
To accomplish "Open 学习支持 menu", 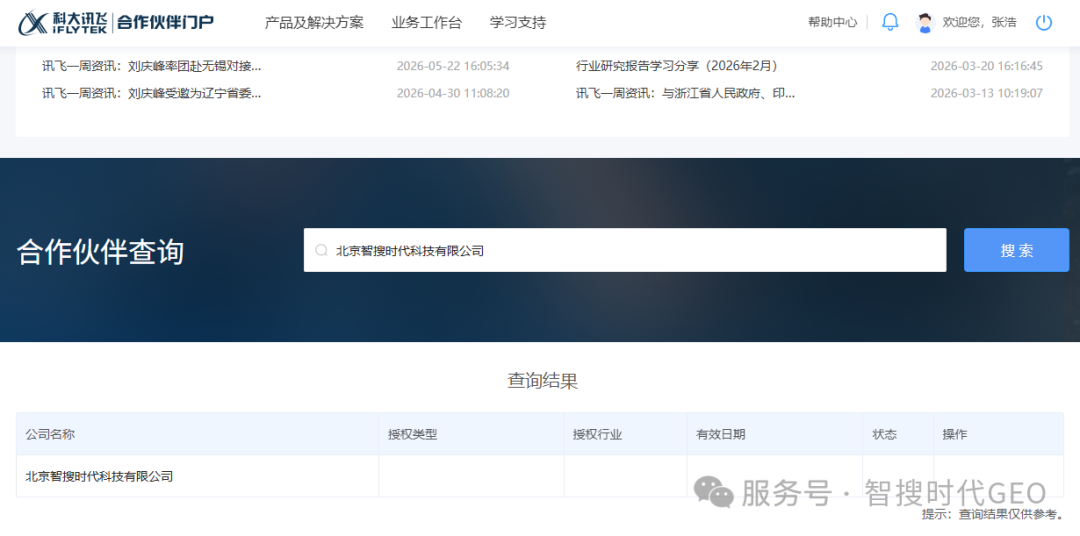I will (518, 23).
